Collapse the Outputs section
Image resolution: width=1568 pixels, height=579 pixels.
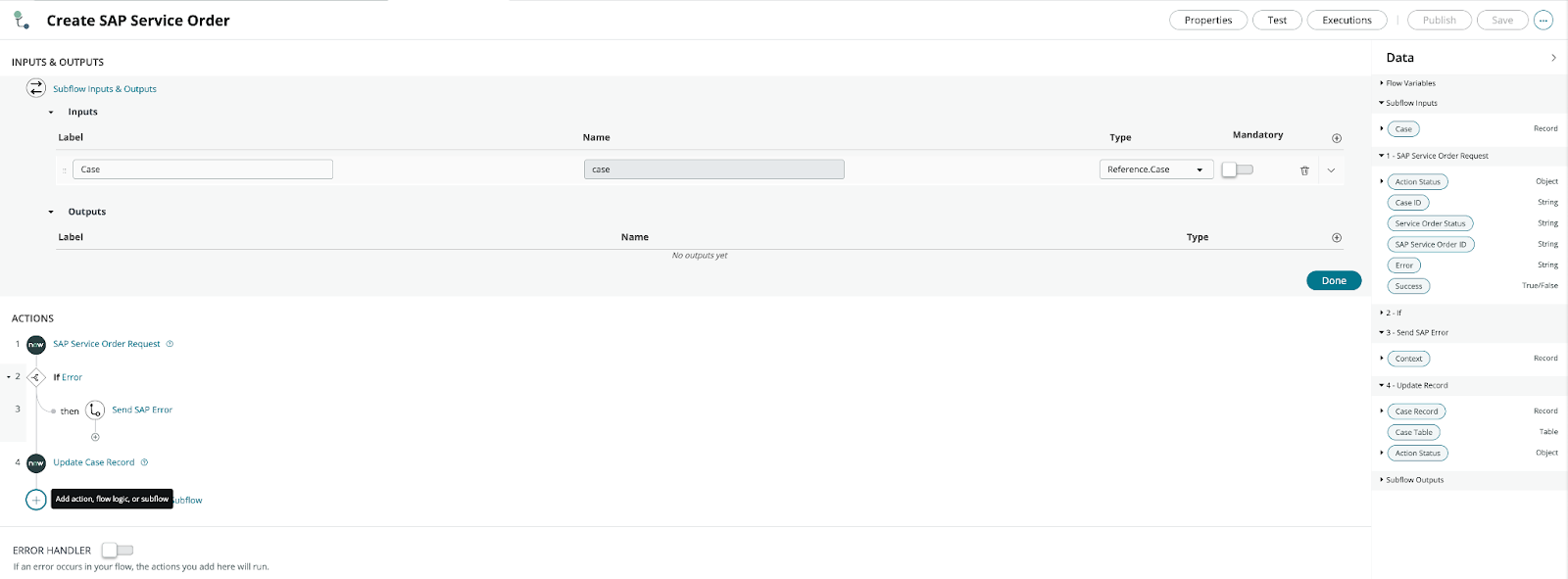click(x=51, y=213)
